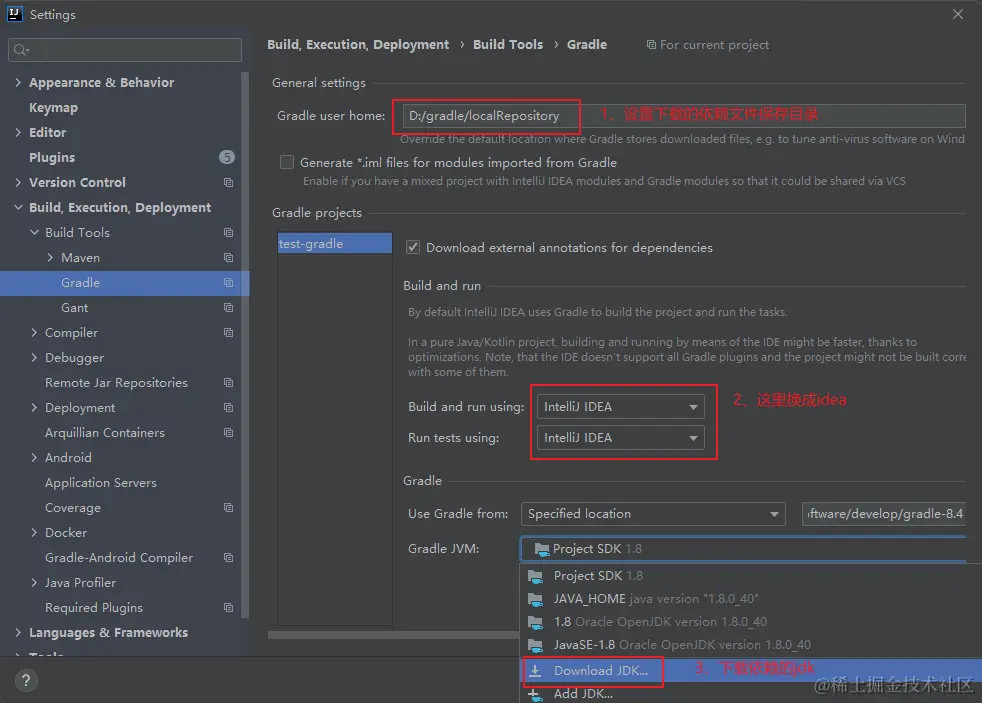Click project-level icon next to Deployment
Screen dimensions: 982x703
click(229, 408)
